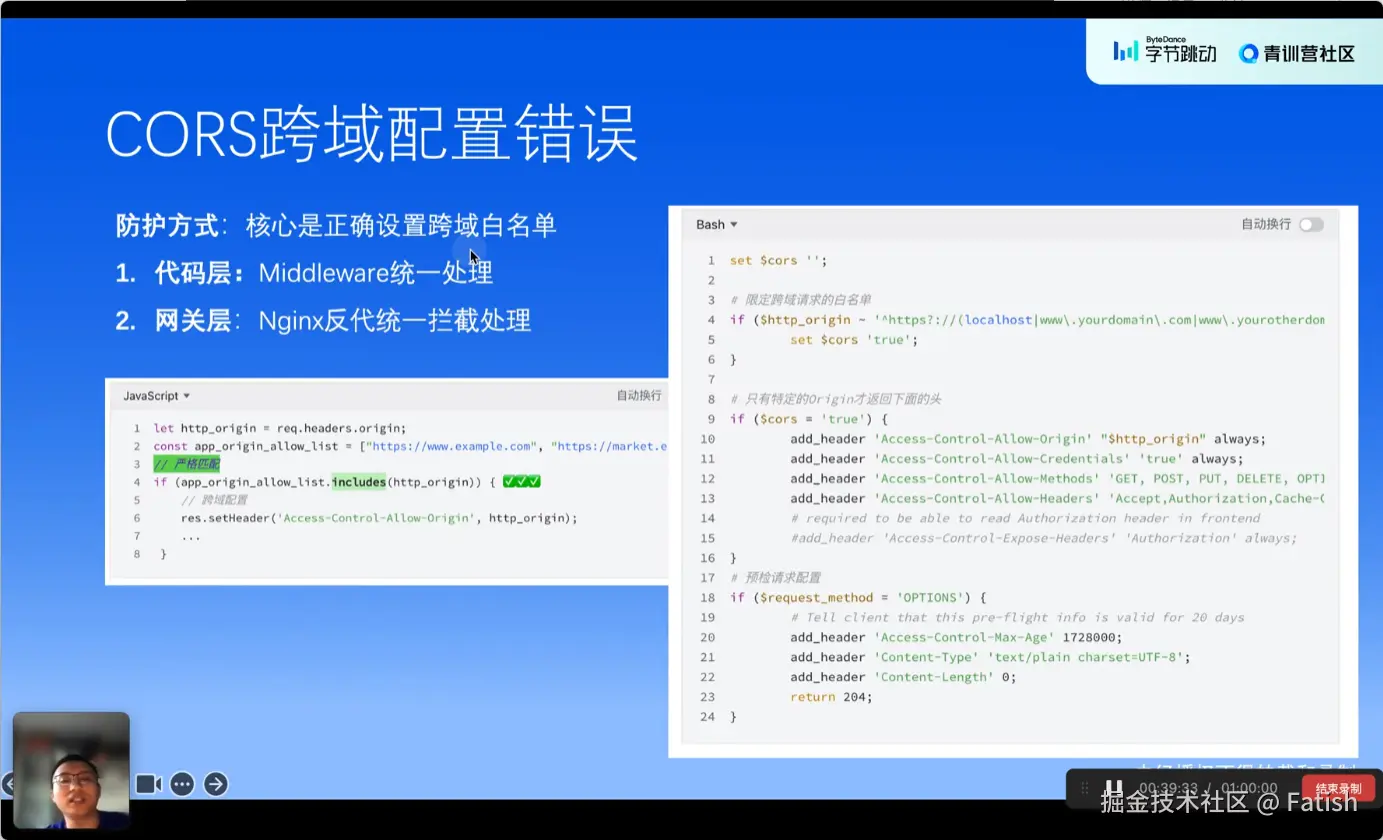This screenshot has height=840, width=1383.
Task: Click the camera icon beside presenter video
Action: coord(149,784)
